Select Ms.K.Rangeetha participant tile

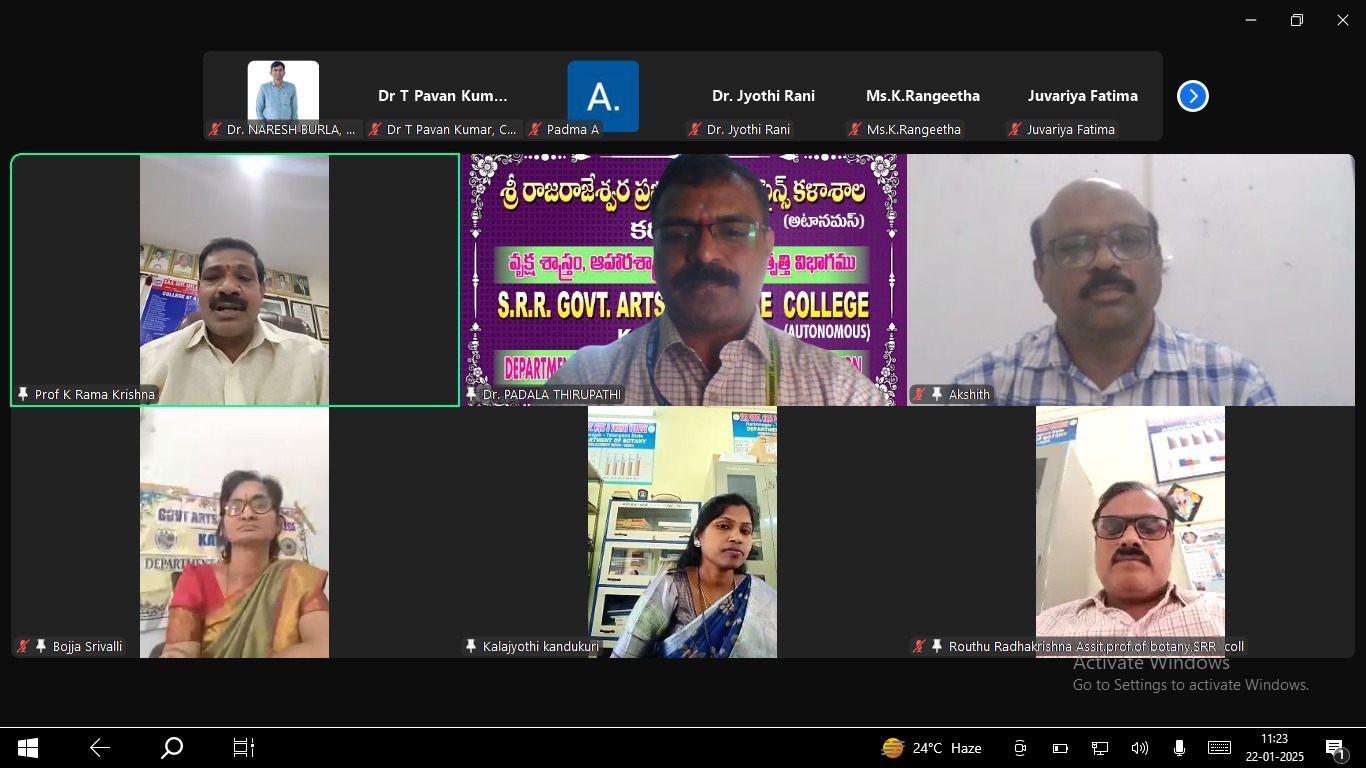click(x=922, y=96)
